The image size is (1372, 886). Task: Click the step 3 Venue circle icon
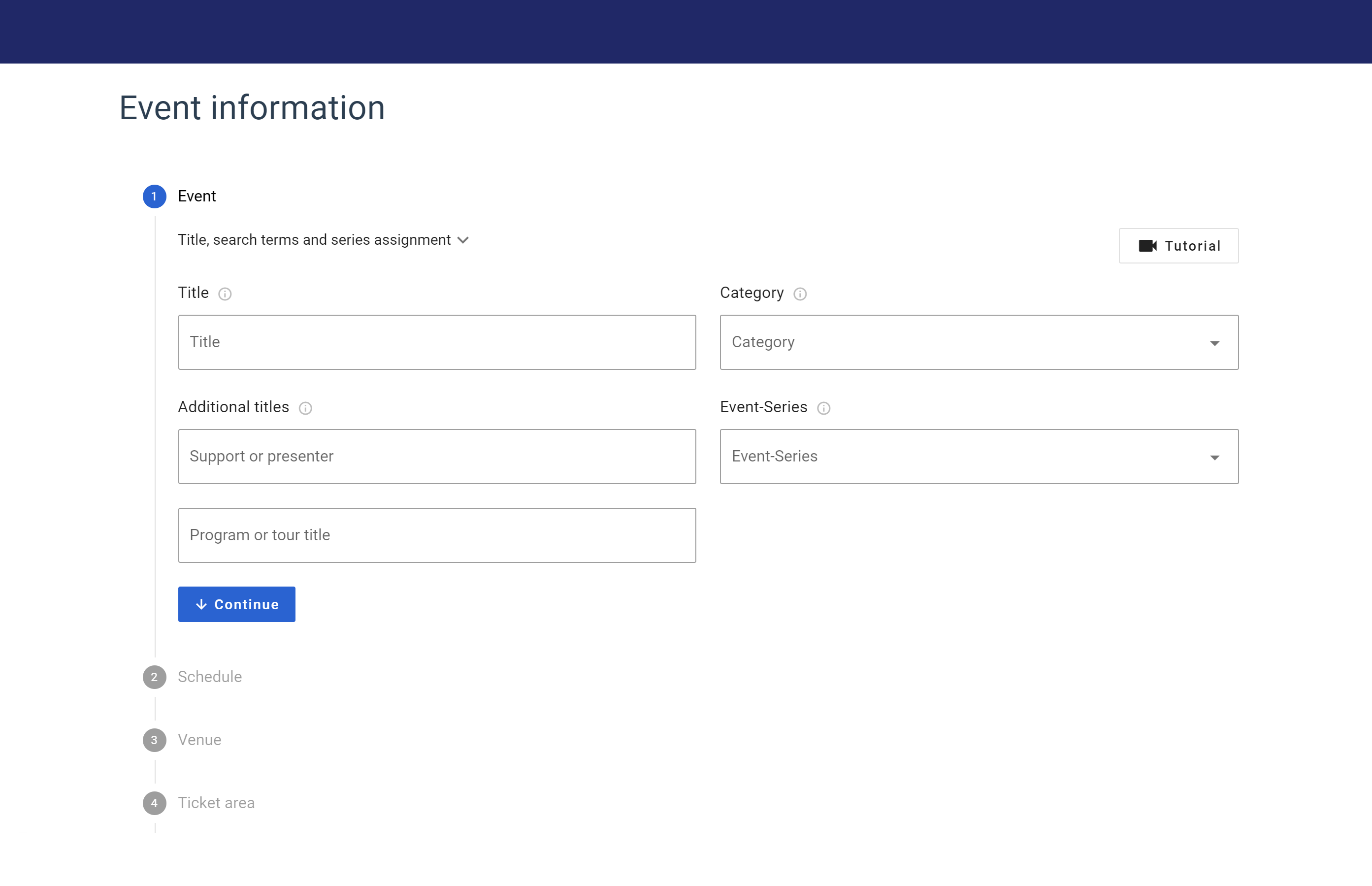(x=154, y=740)
